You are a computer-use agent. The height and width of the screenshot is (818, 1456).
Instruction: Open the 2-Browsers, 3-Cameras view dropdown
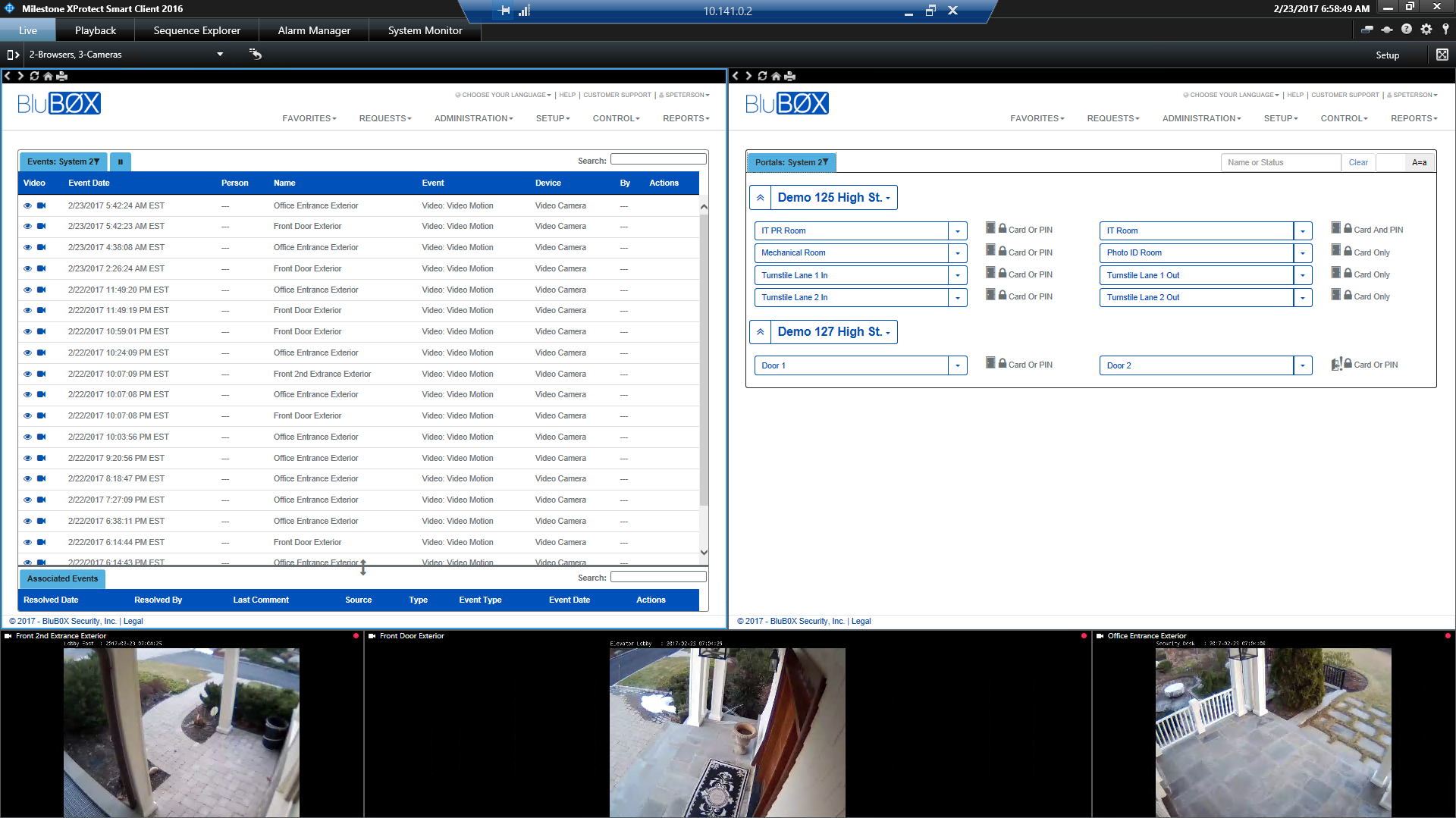pos(220,55)
